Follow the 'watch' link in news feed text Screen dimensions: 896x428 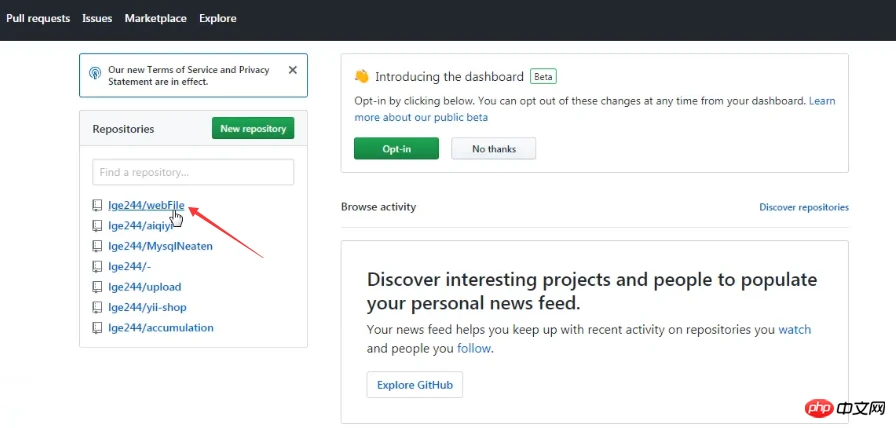[x=794, y=329]
